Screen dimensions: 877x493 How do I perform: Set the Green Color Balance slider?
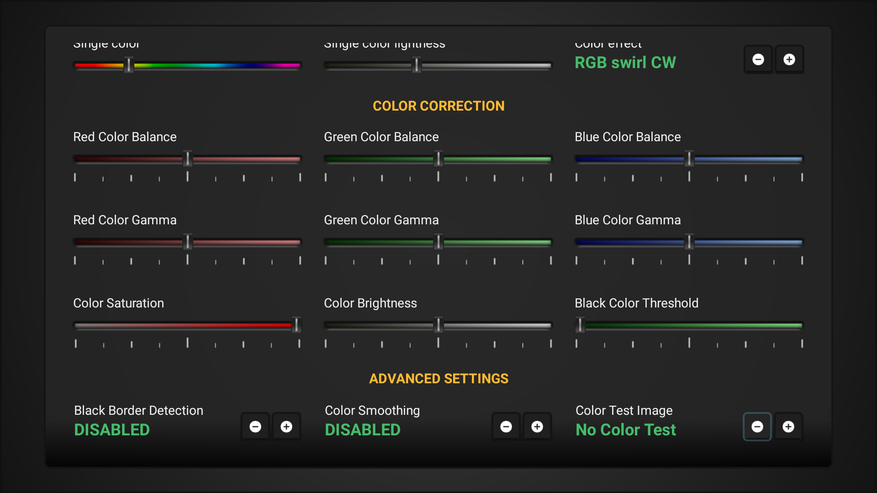tap(437, 159)
